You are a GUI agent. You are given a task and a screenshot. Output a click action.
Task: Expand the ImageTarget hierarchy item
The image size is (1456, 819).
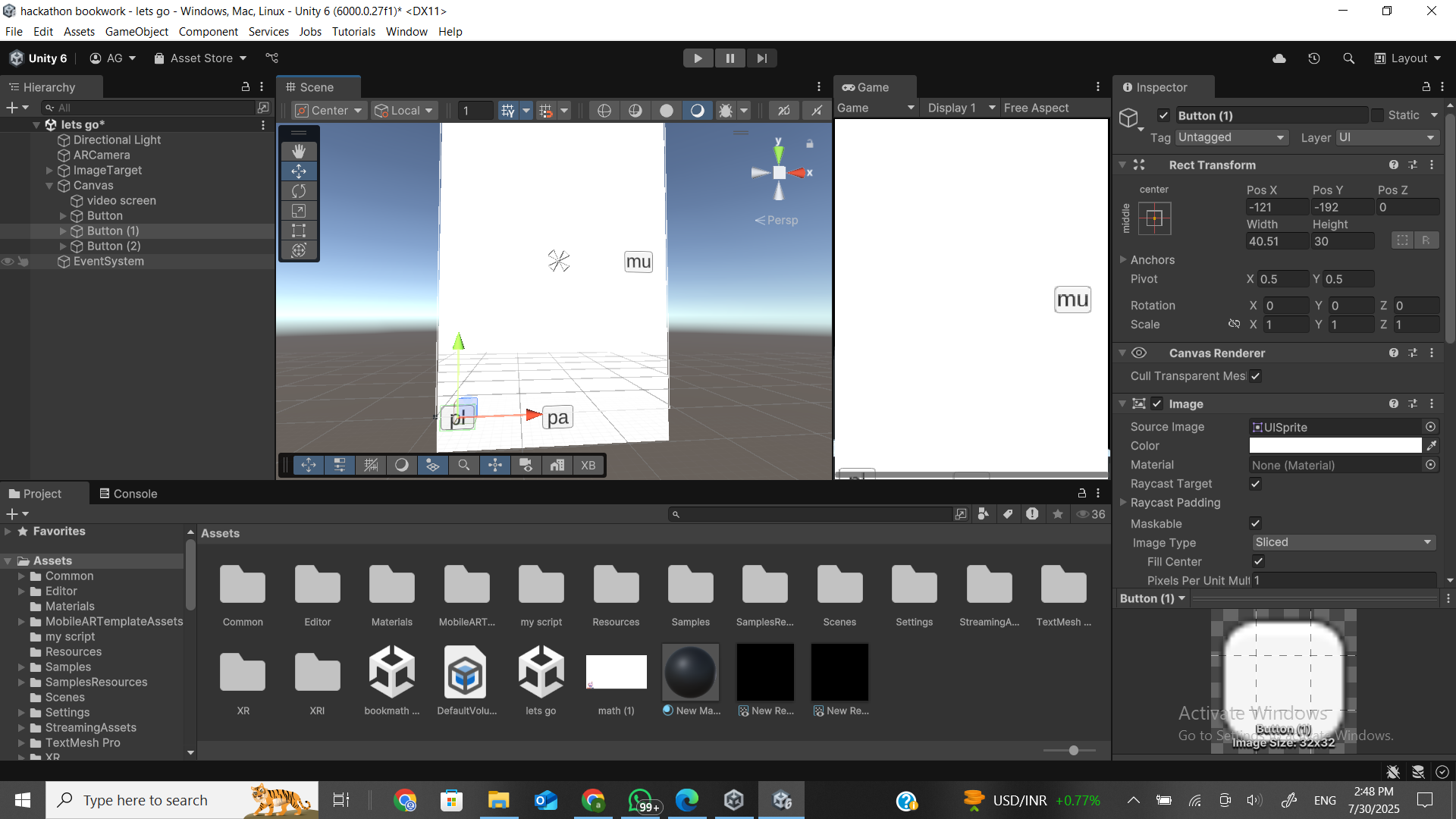coord(49,171)
